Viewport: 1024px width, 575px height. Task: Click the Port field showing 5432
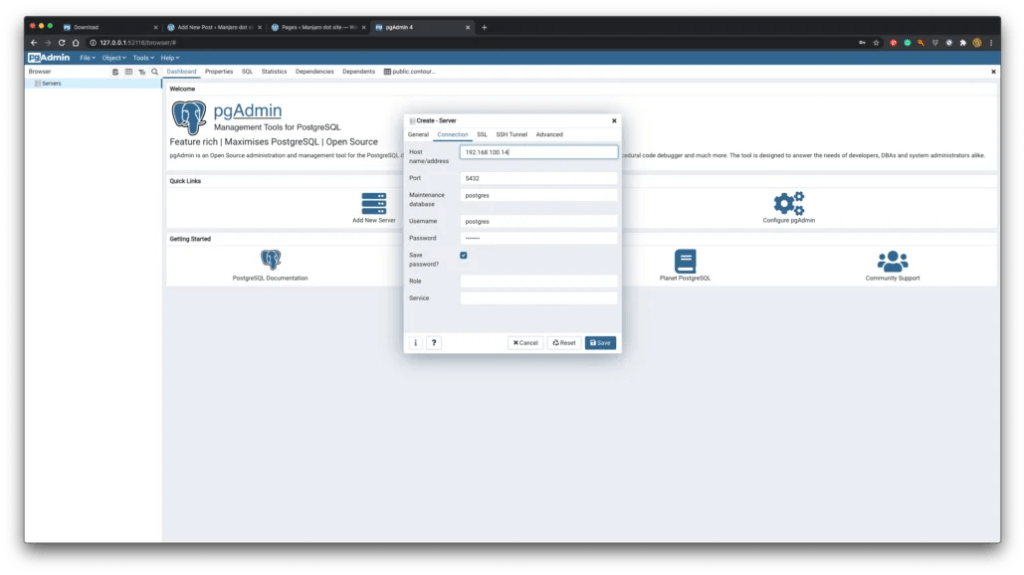click(539, 178)
